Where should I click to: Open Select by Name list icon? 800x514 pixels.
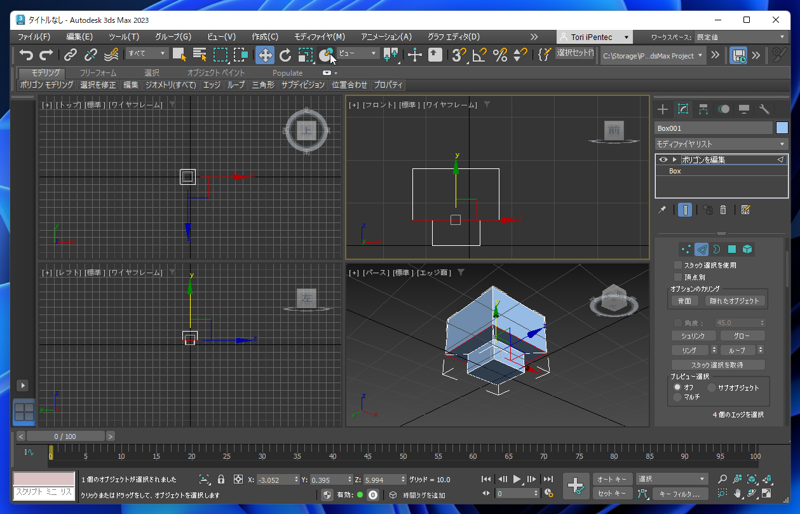199,55
